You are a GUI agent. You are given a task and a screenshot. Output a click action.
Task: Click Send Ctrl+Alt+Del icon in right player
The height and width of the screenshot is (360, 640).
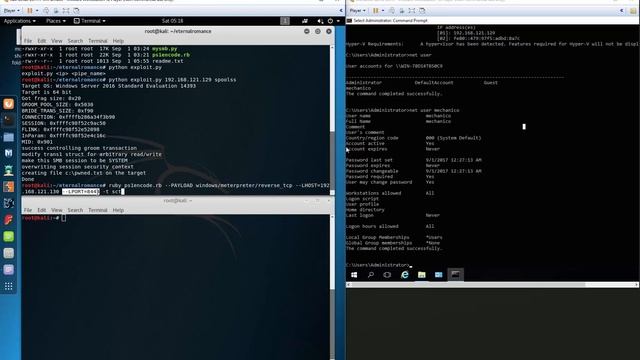pyautogui.click(x=392, y=11)
